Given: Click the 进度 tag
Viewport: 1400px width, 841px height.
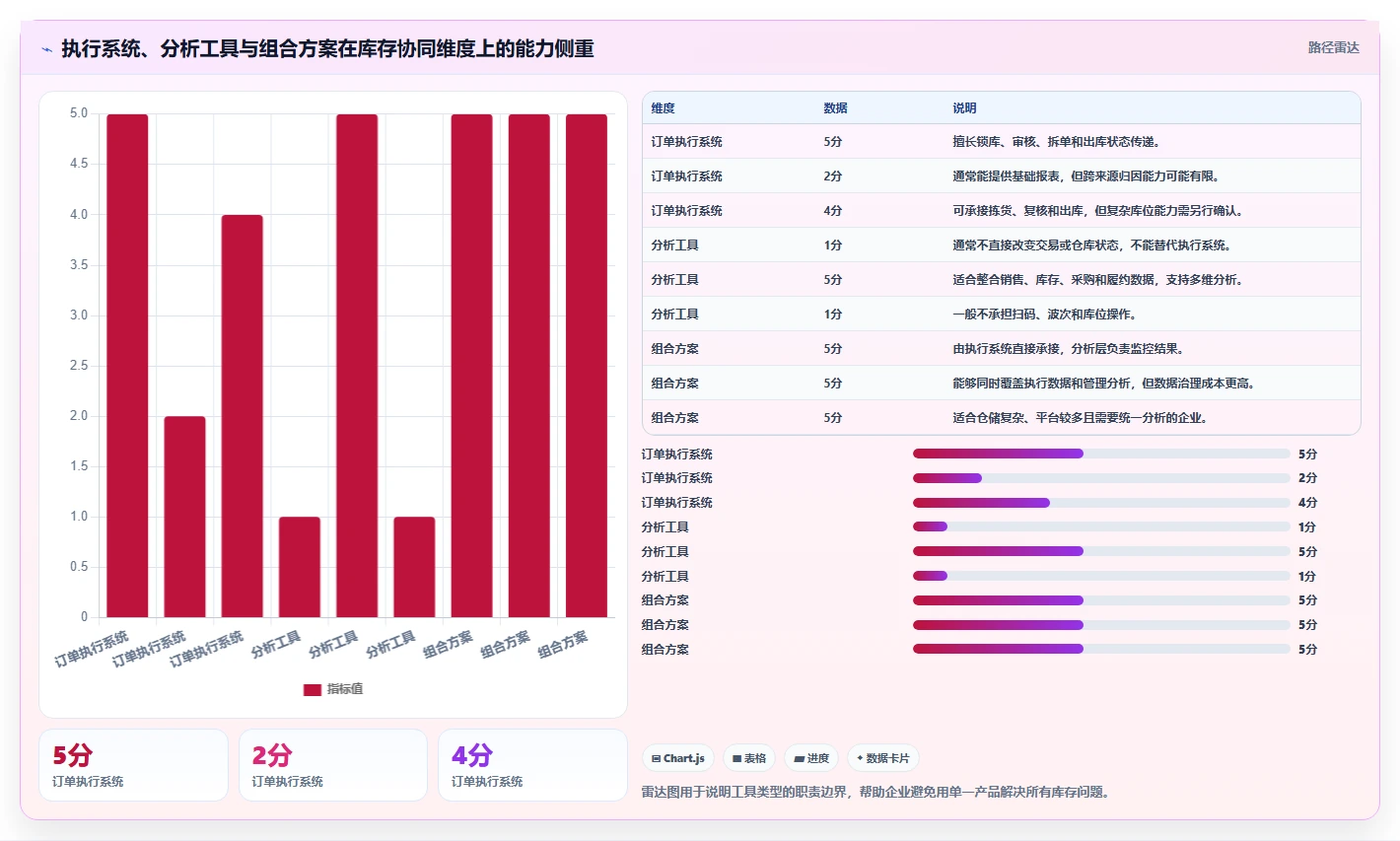Looking at the screenshot, I should point(811,758).
